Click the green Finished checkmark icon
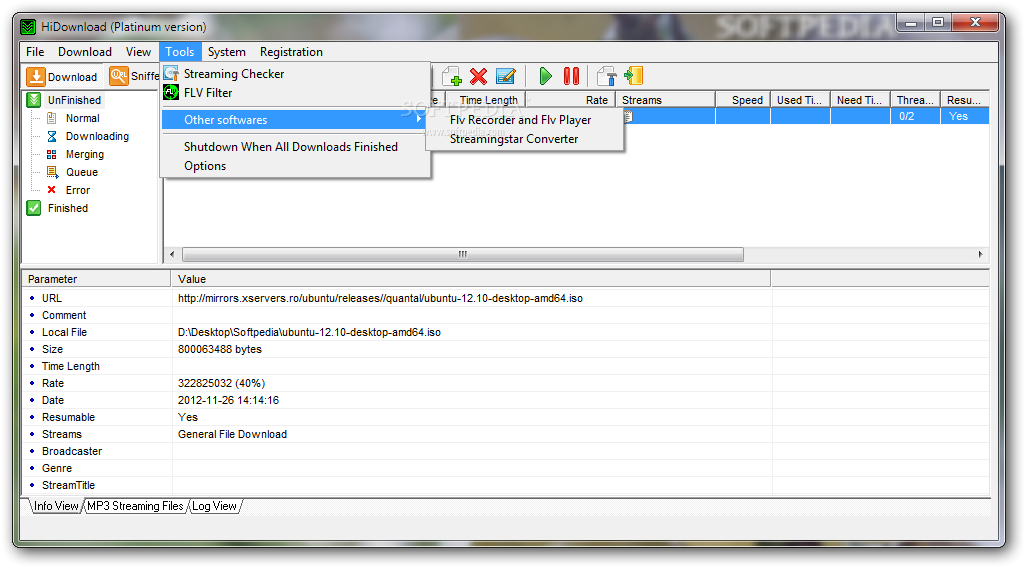This screenshot has width=1026, height=568. point(34,208)
